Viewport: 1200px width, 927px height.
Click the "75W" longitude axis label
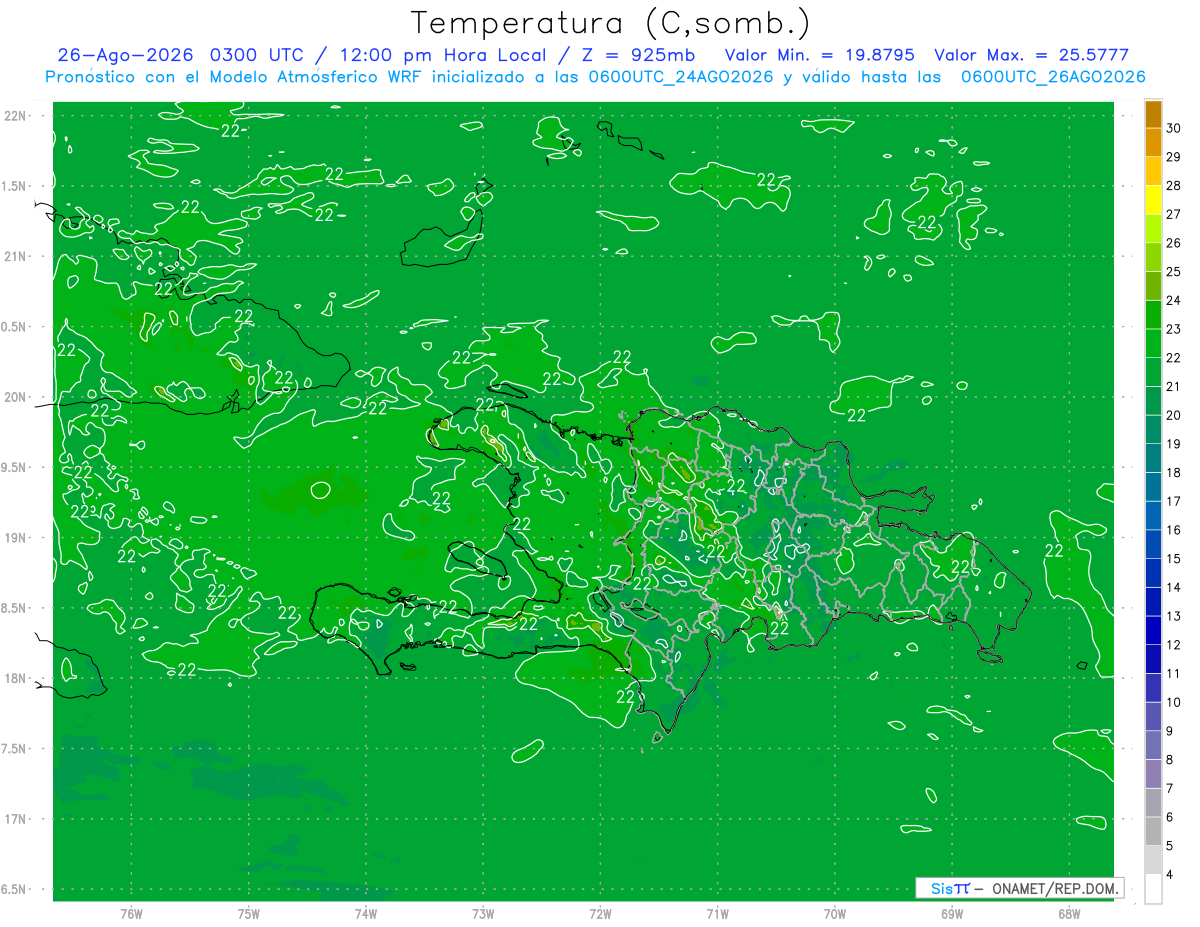249,914
